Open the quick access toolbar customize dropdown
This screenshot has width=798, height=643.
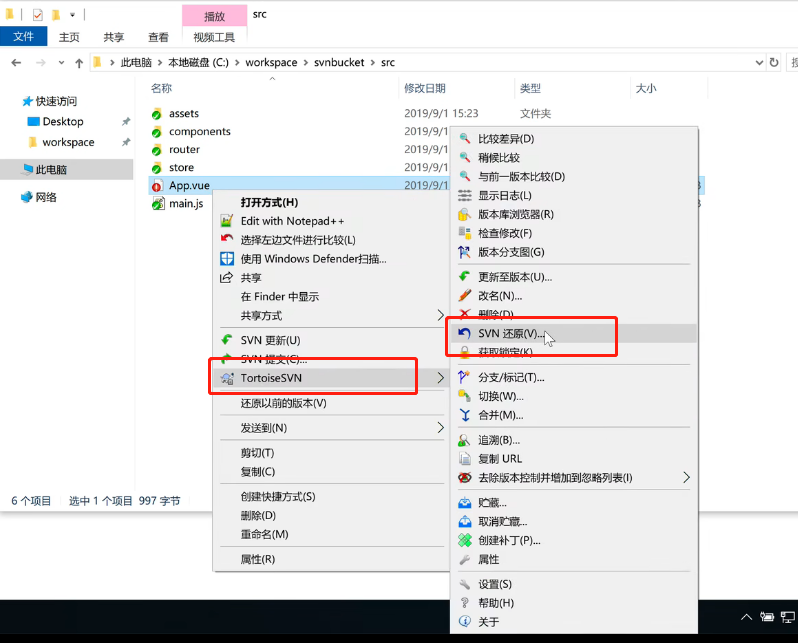click(72, 15)
